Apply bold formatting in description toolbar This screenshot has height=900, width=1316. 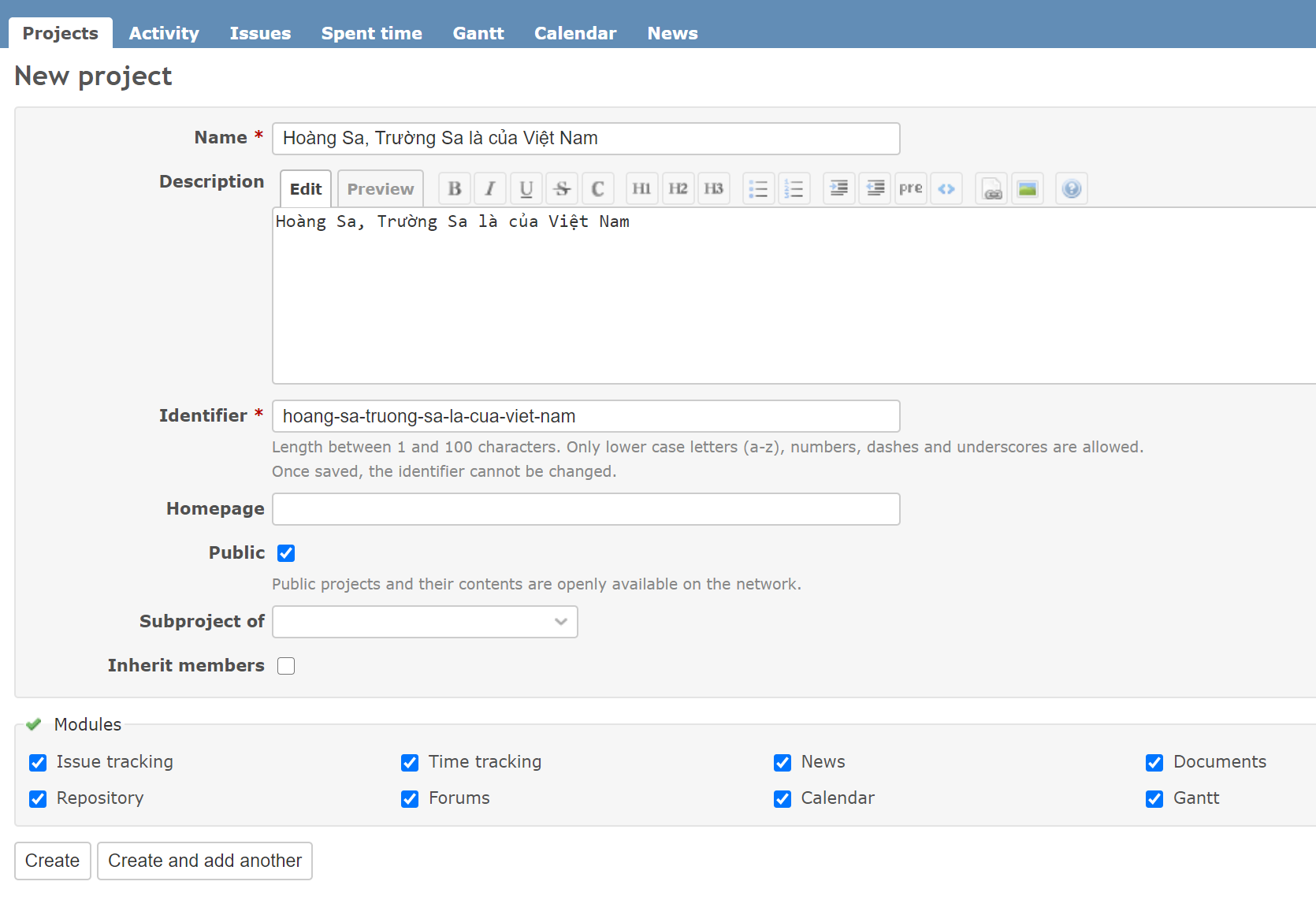[455, 189]
